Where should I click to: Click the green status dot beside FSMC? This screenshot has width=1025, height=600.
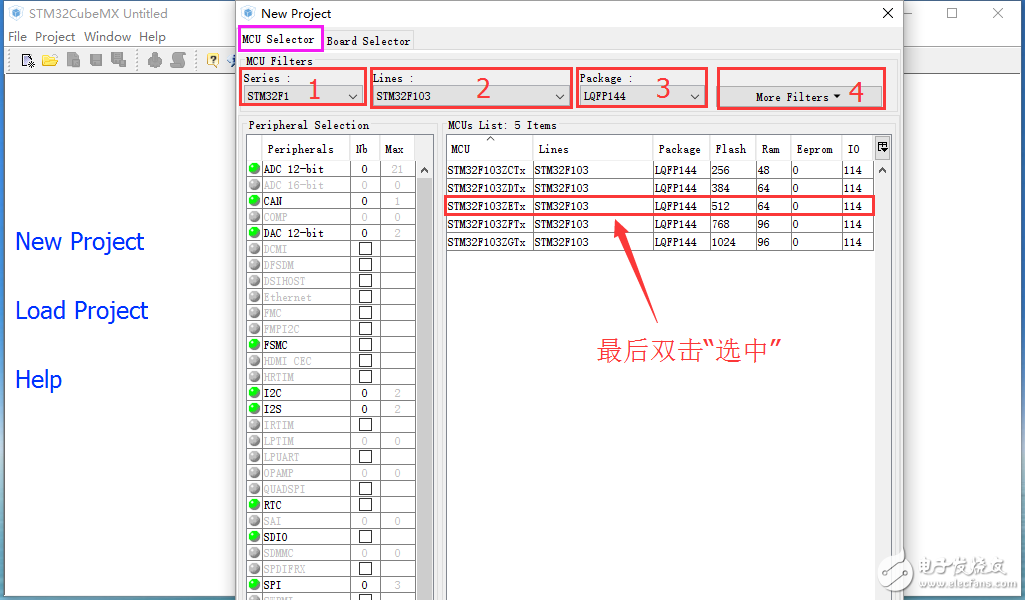pos(254,344)
